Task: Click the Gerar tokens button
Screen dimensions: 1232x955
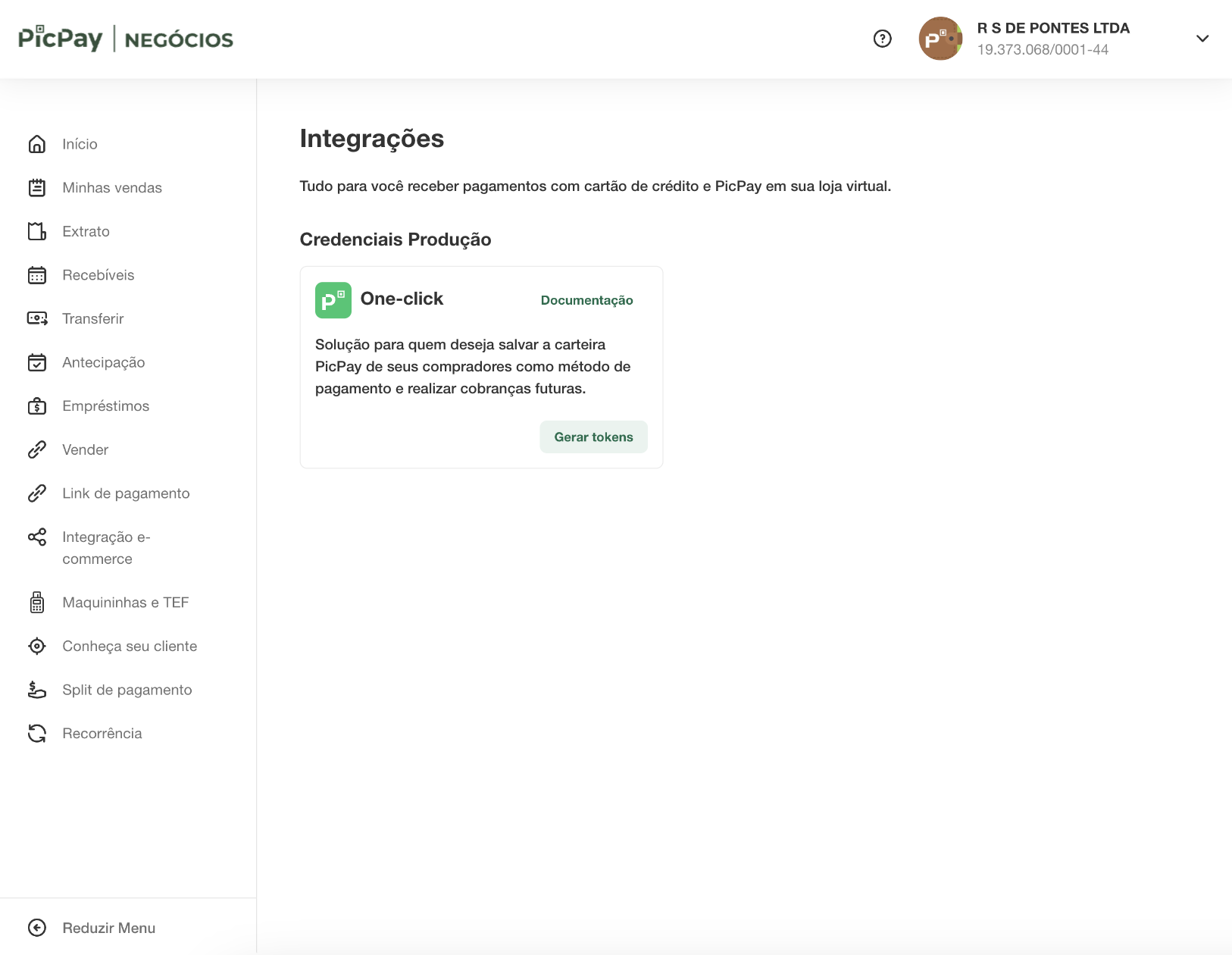Action: pyautogui.click(x=594, y=437)
